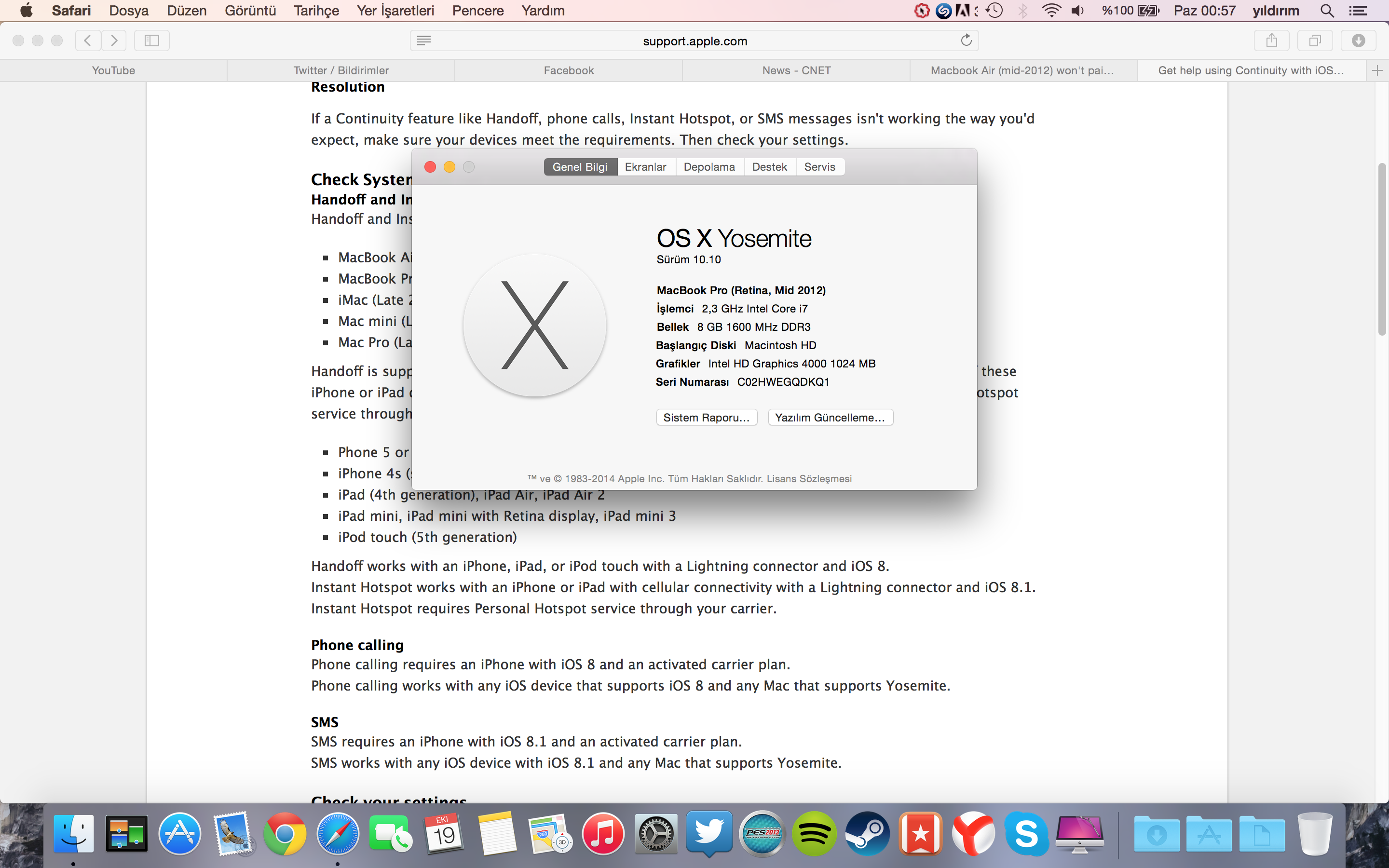The height and width of the screenshot is (868, 1389).
Task: Toggle the Safari sidebar button
Action: 151,40
